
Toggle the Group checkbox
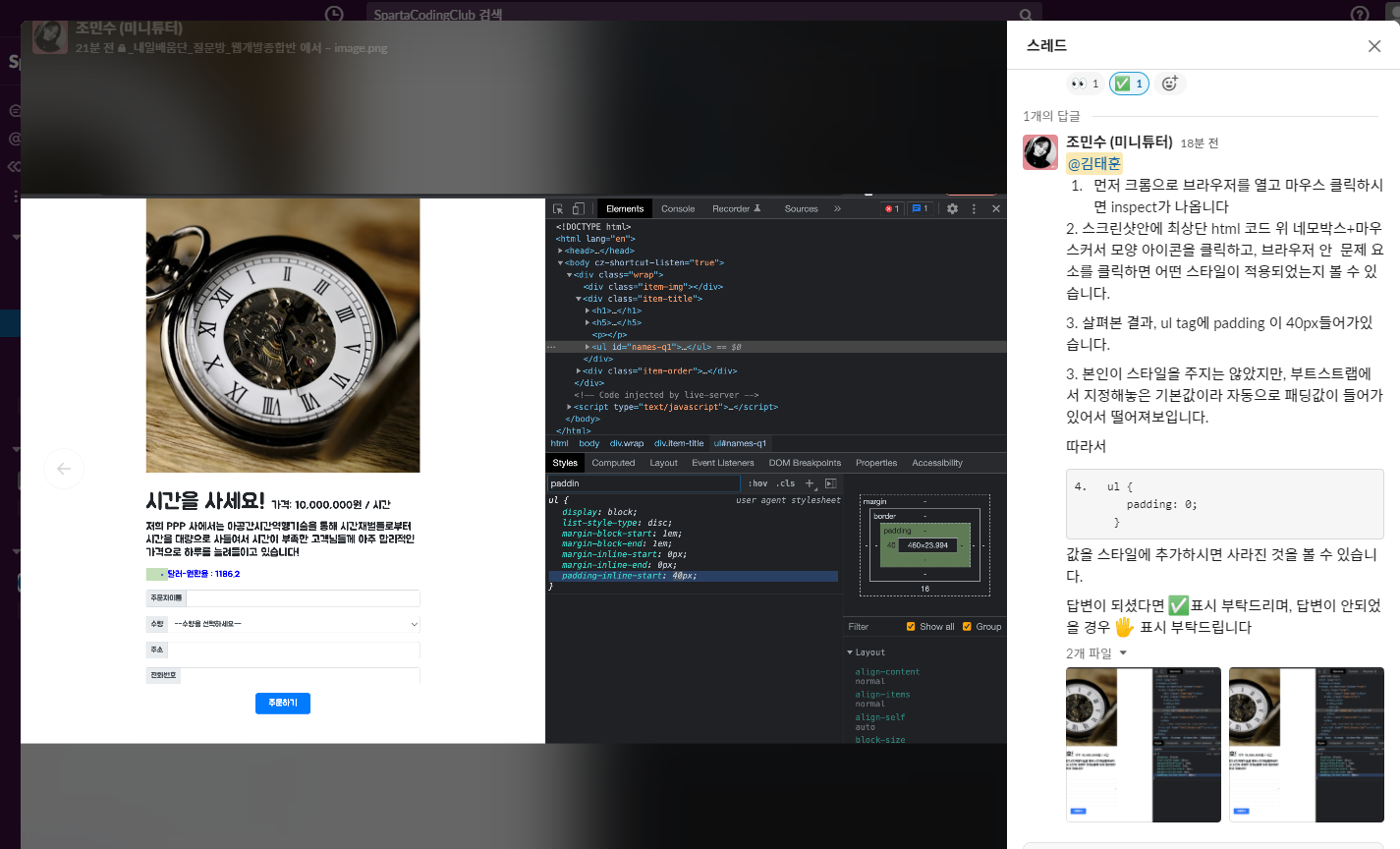967,626
